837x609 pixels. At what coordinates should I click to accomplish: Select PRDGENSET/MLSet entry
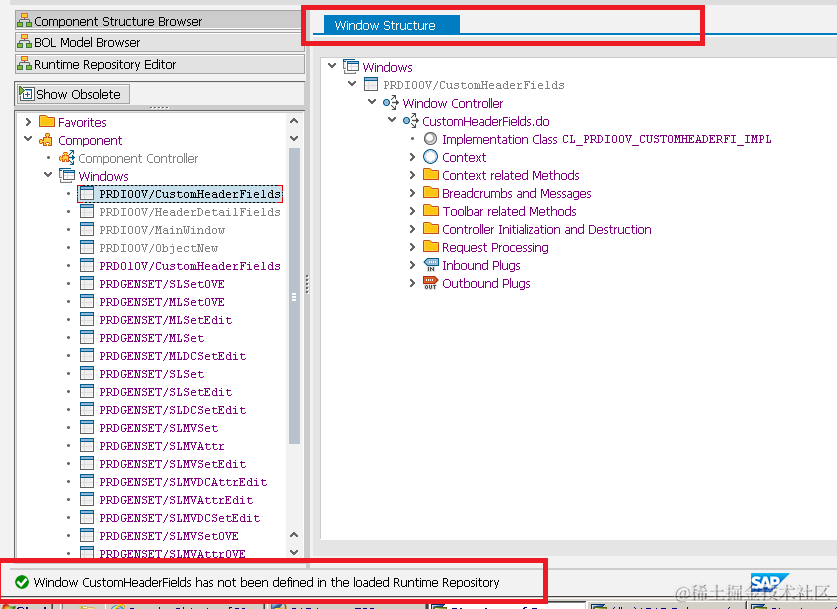coord(152,338)
